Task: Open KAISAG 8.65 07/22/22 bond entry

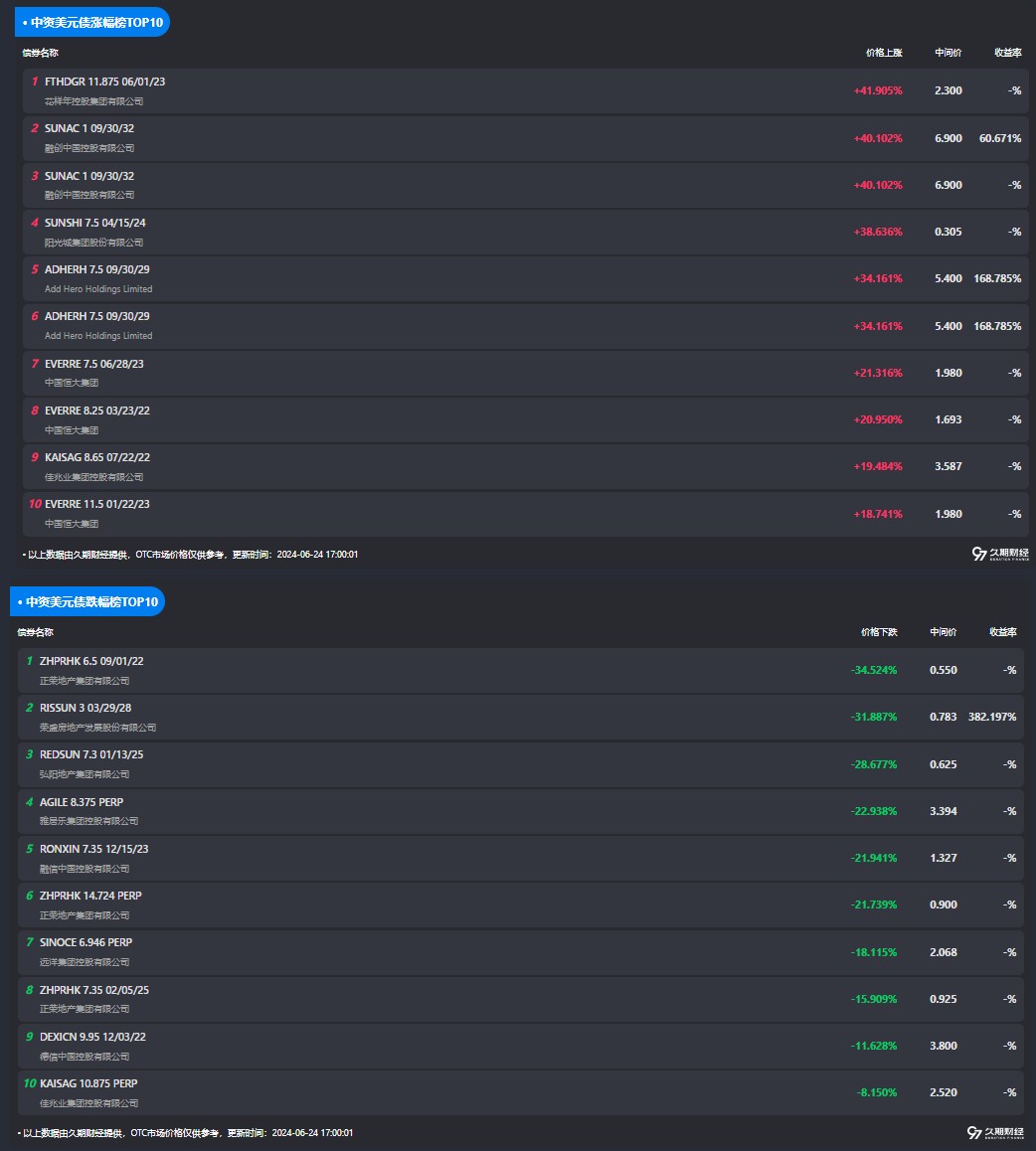Action: pos(526,467)
